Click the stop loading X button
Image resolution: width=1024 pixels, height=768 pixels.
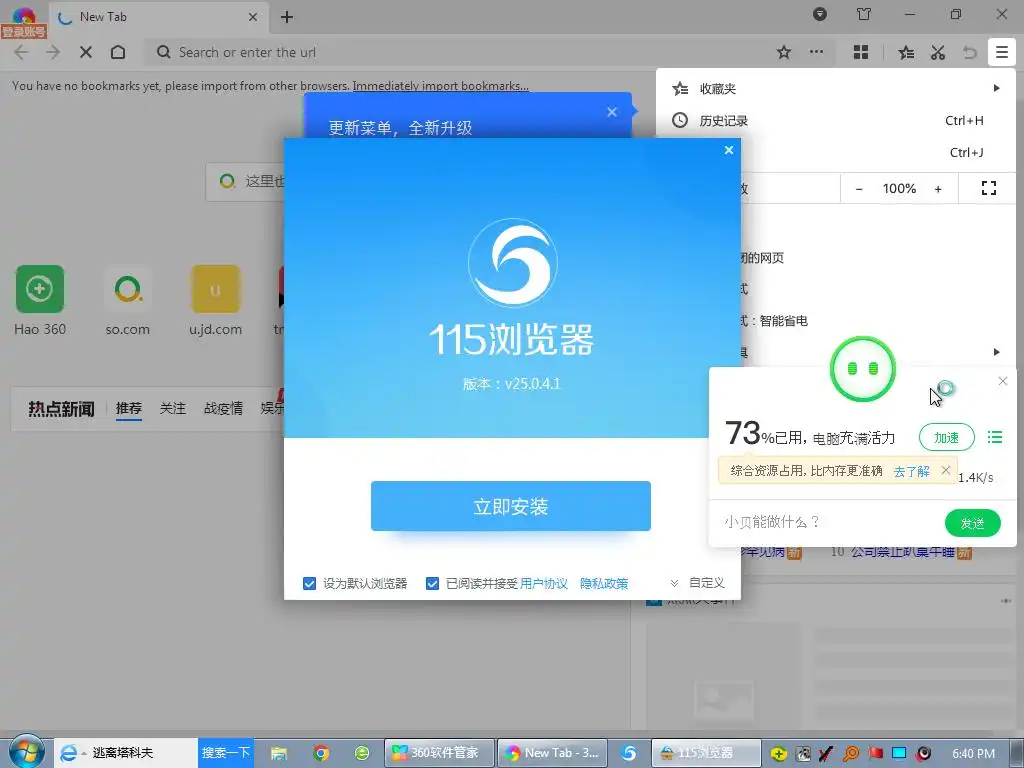86,52
